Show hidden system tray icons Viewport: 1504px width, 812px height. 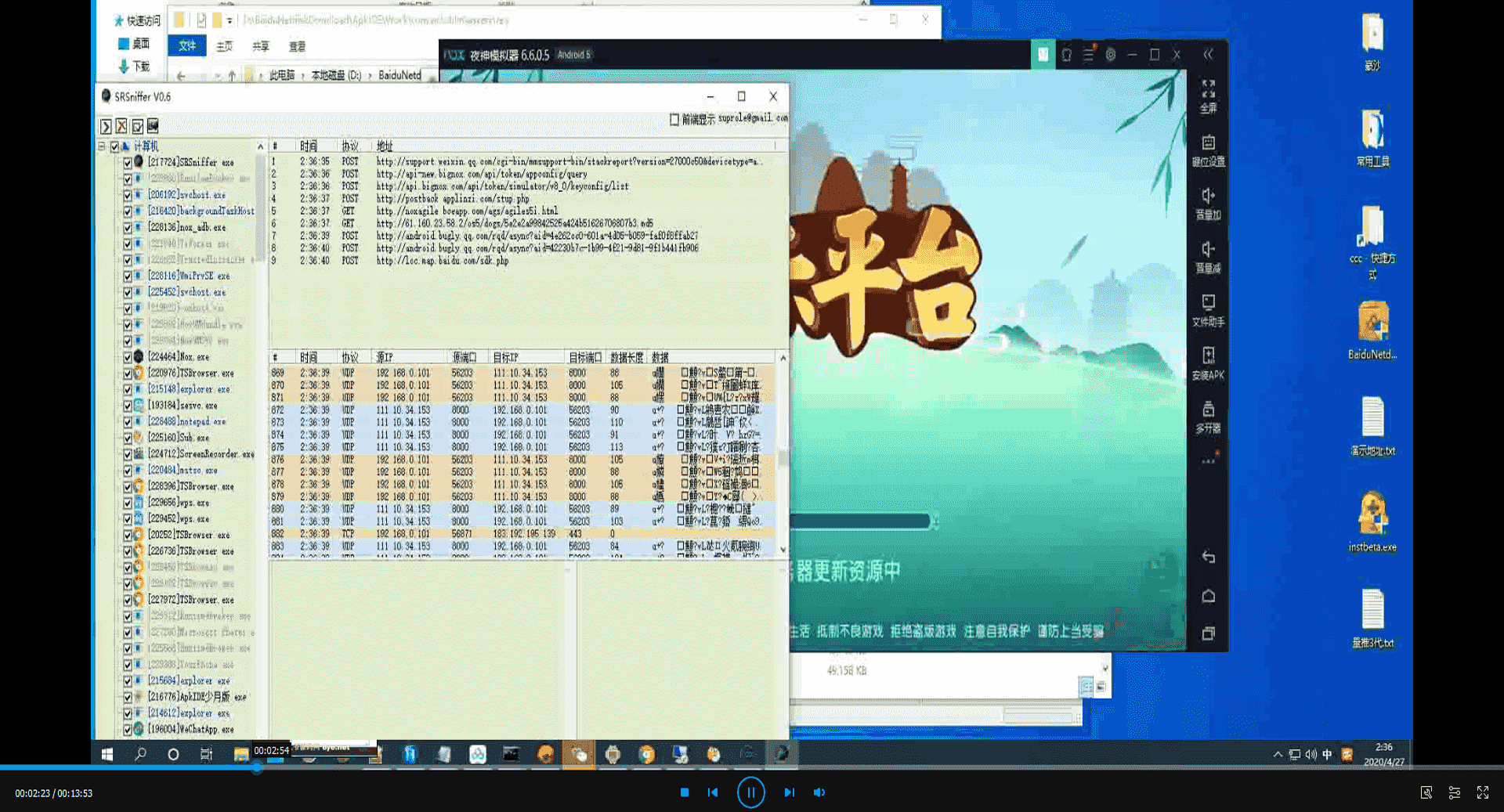tap(1278, 755)
